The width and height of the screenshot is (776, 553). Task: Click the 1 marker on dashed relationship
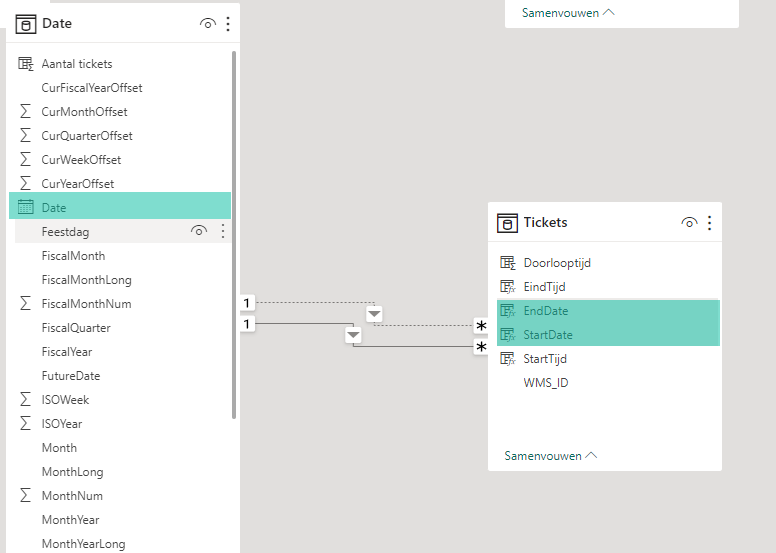(x=247, y=302)
